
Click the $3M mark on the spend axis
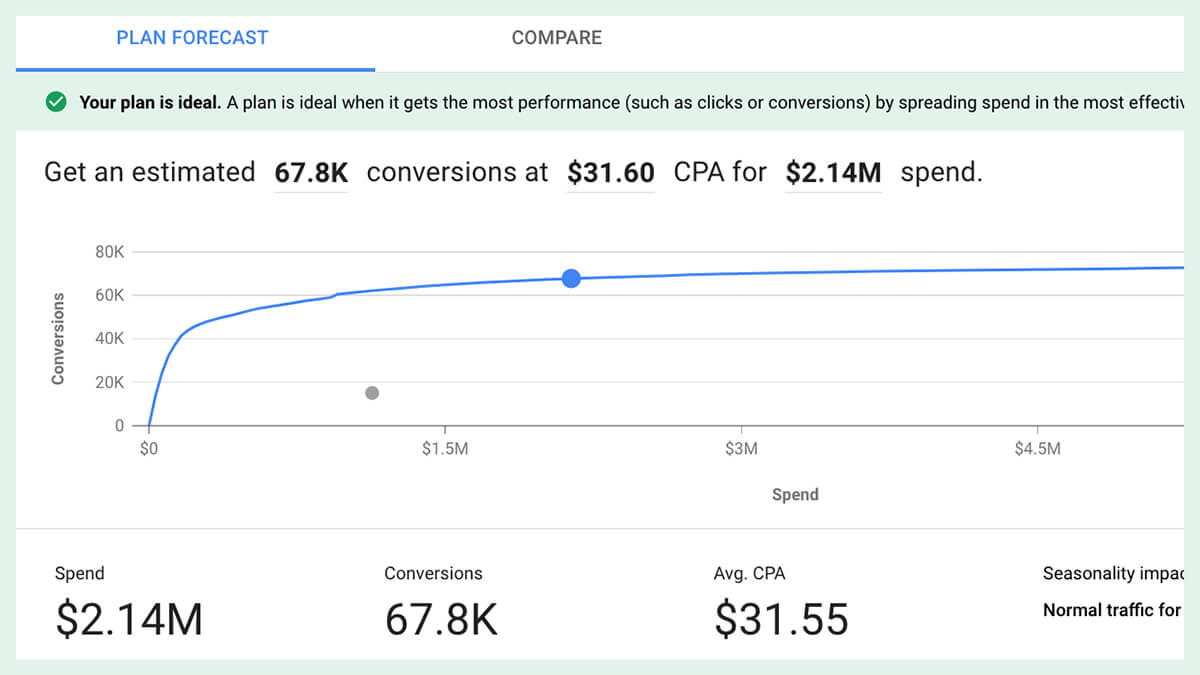[x=740, y=448]
